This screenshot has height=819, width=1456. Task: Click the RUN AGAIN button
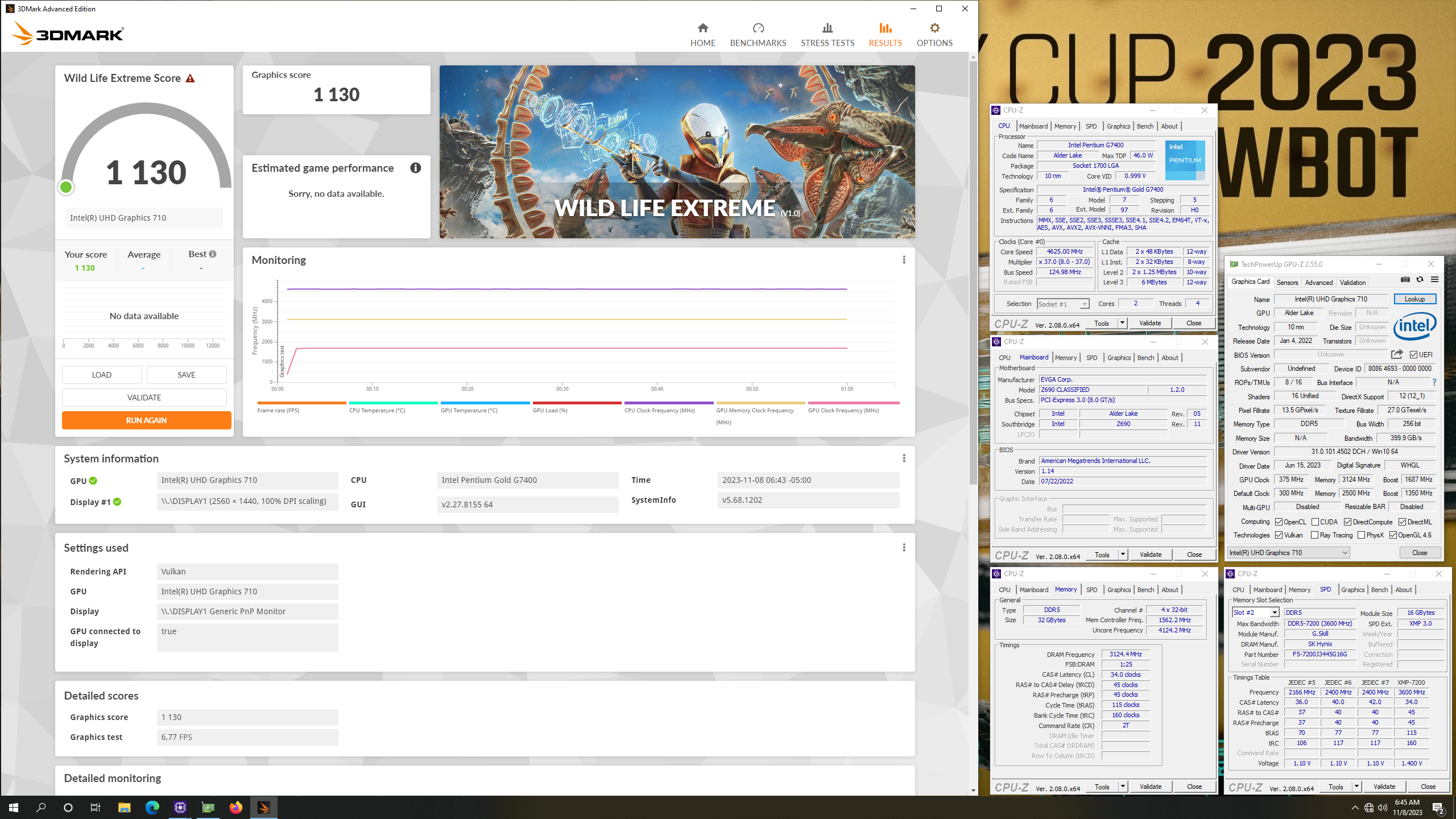point(146,420)
